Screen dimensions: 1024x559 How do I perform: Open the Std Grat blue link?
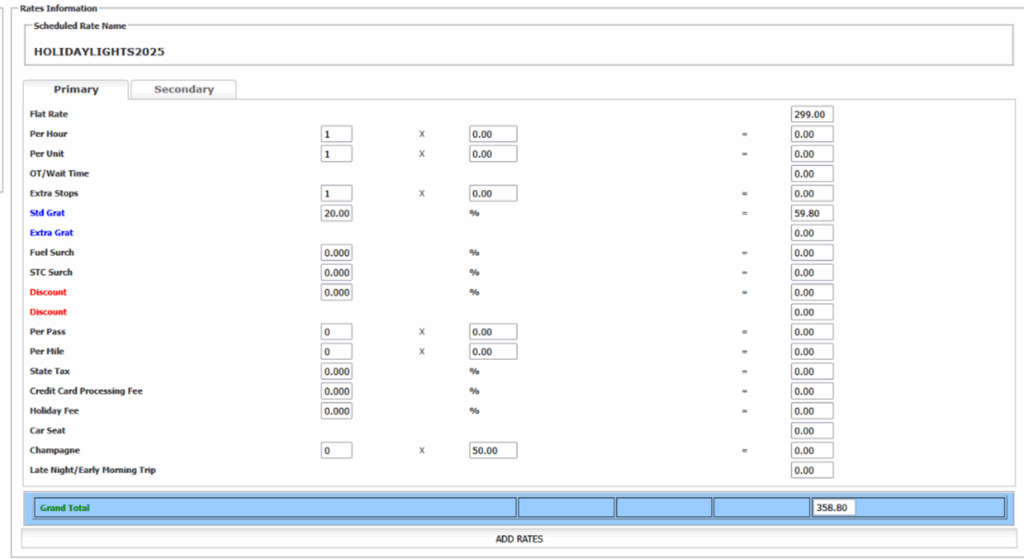[46, 213]
